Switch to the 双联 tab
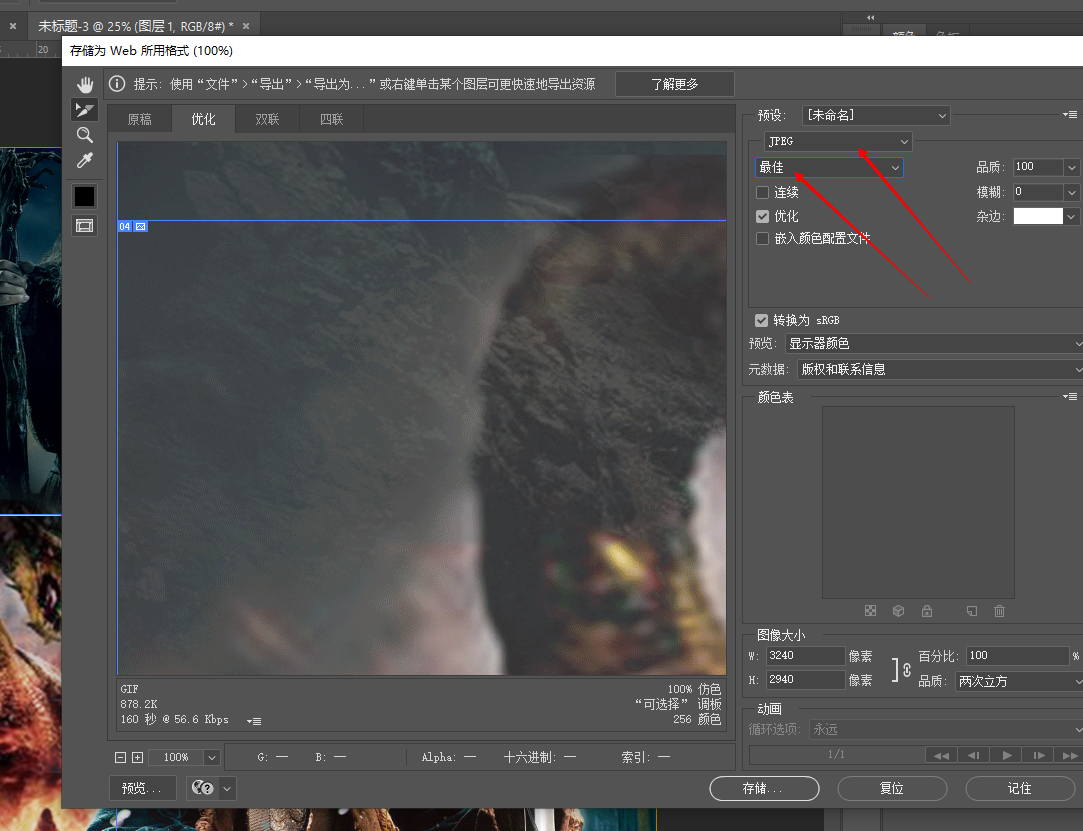1083x831 pixels. pyautogui.click(x=267, y=120)
